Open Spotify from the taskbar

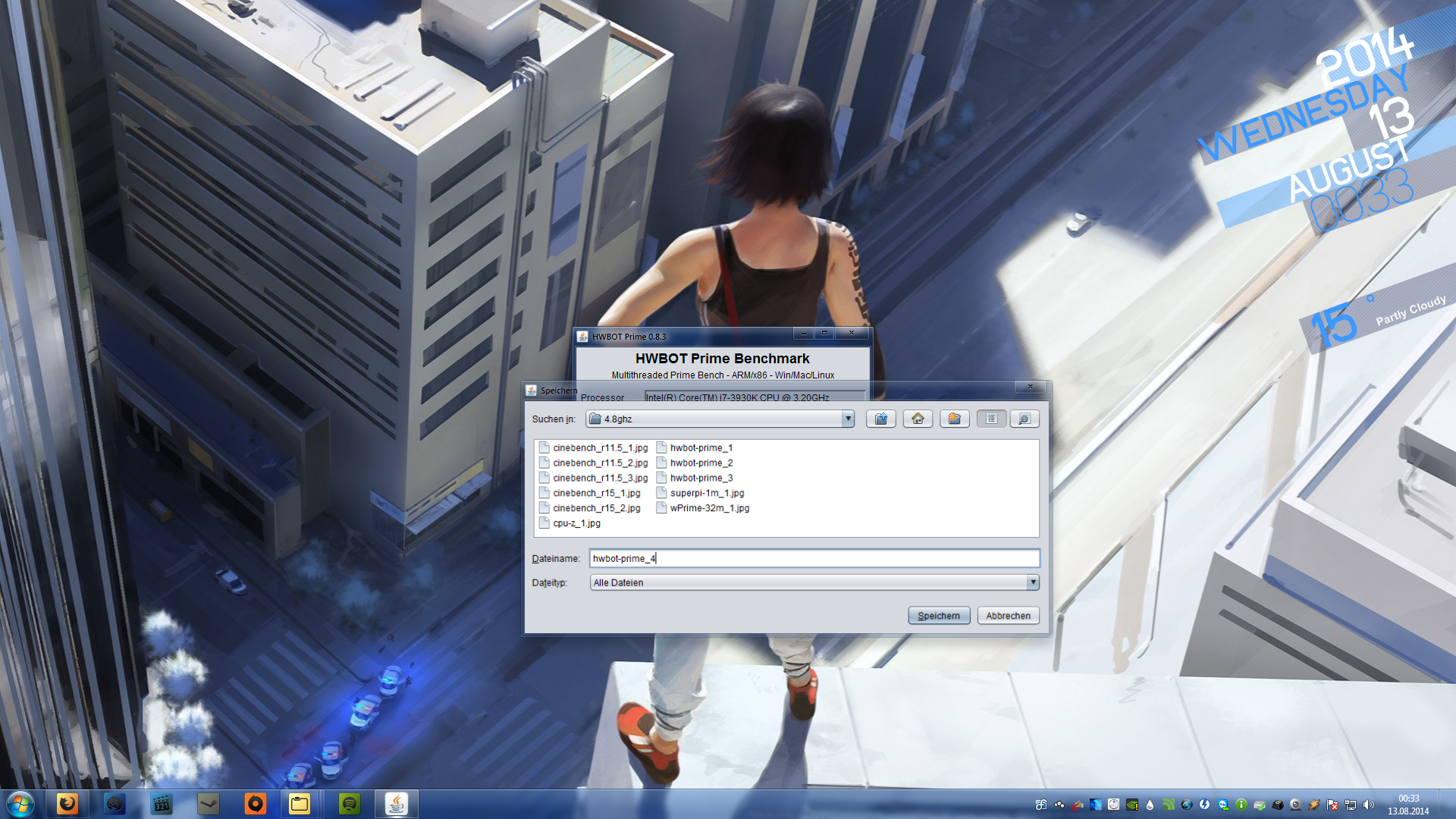[x=349, y=804]
